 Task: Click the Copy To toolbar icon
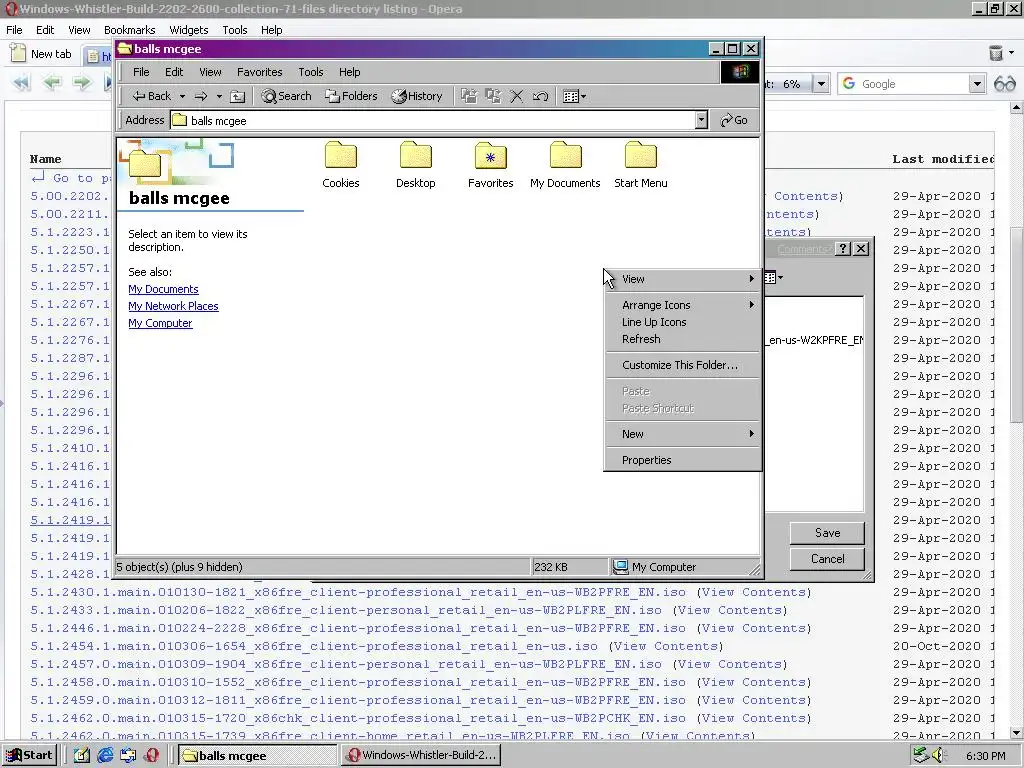point(493,96)
